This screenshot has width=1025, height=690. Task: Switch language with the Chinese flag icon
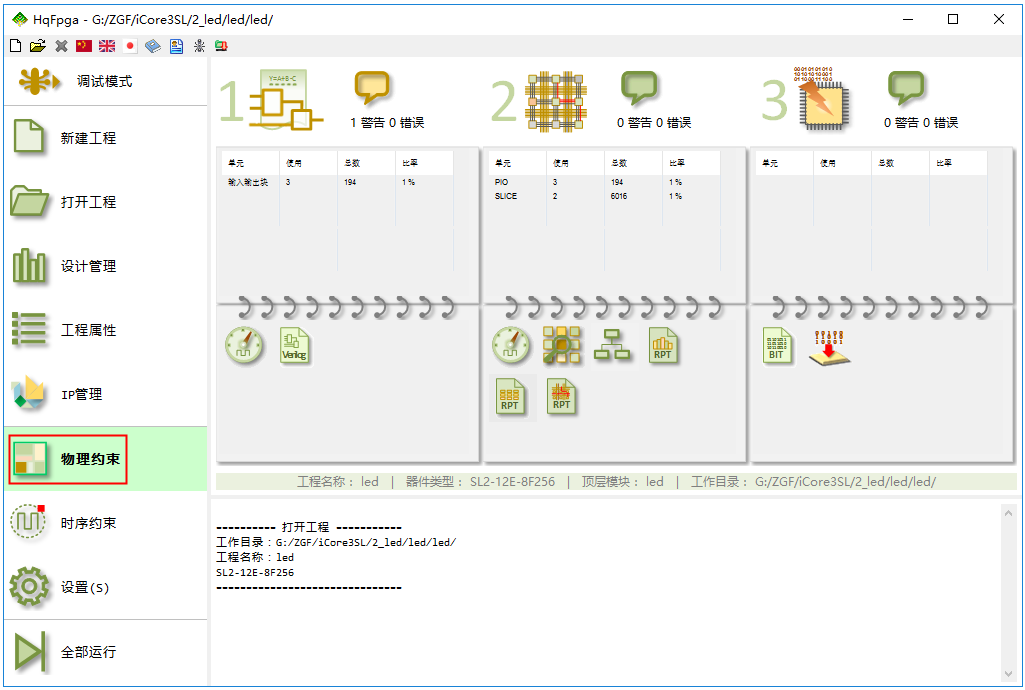point(84,46)
